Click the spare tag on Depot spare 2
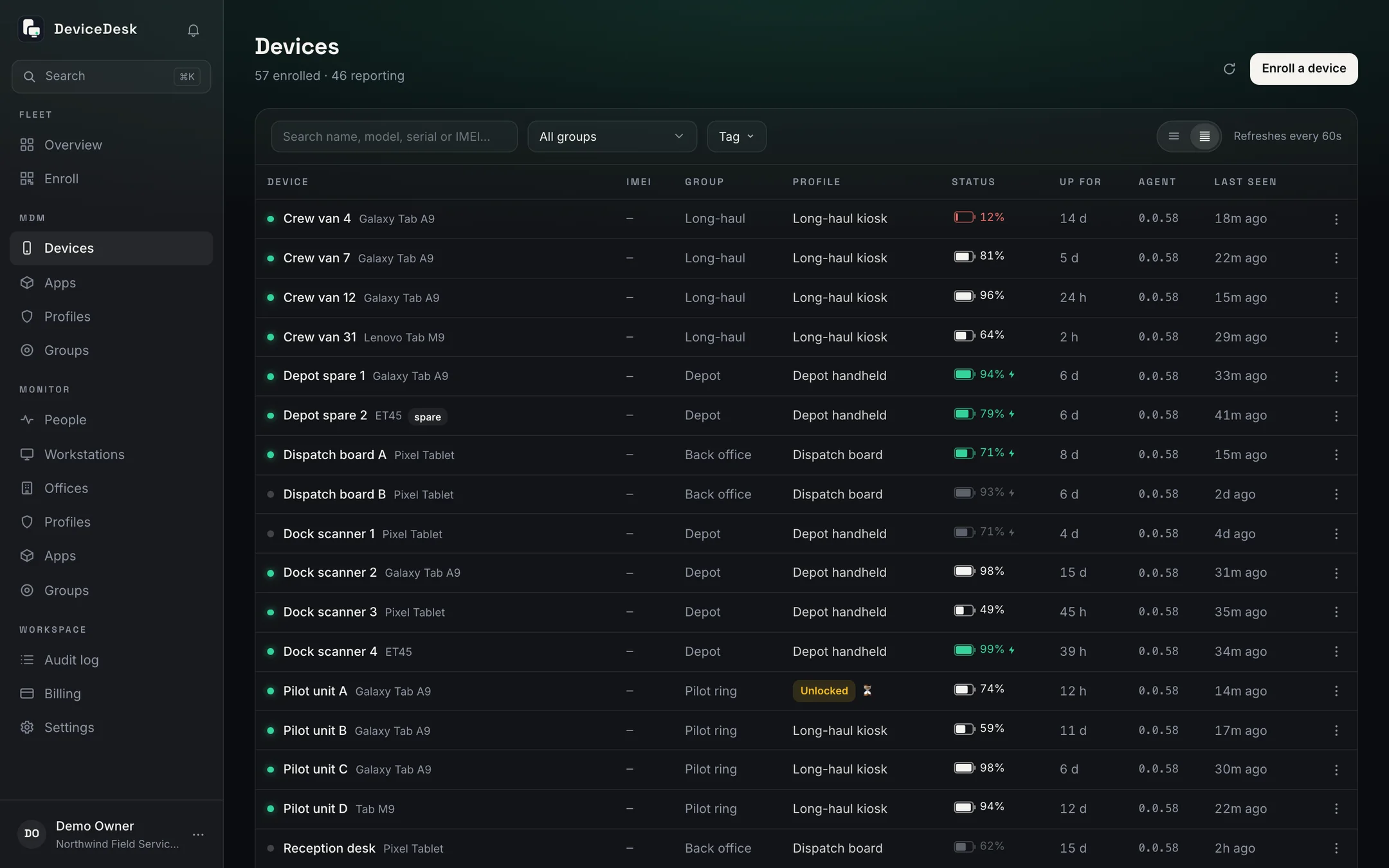Viewport: 1389px width, 868px height. point(428,417)
